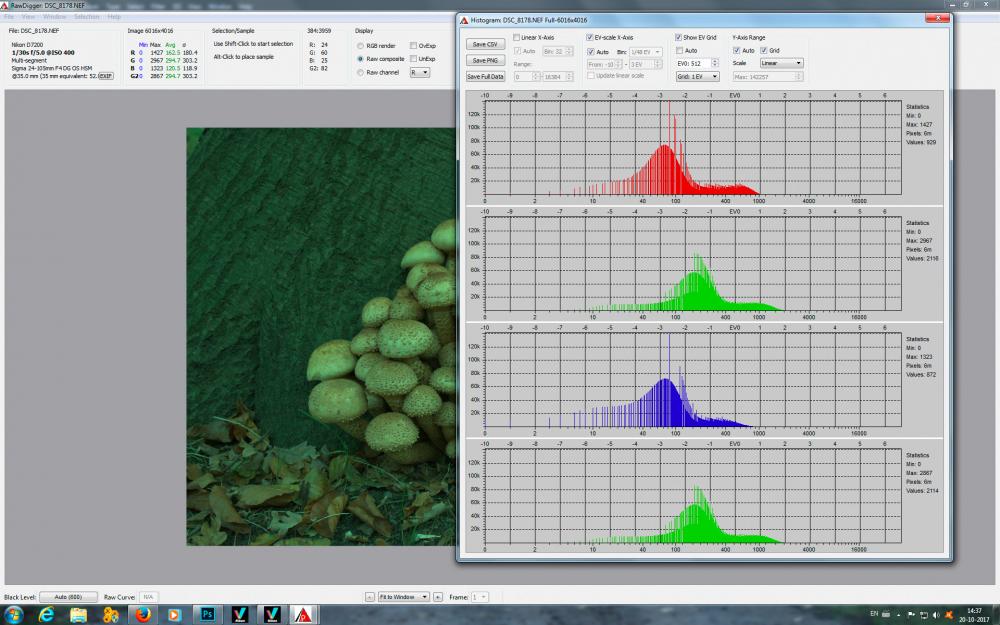Enable the OvExp checkbox
The image size is (1000, 625).
(x=413, y=46)
